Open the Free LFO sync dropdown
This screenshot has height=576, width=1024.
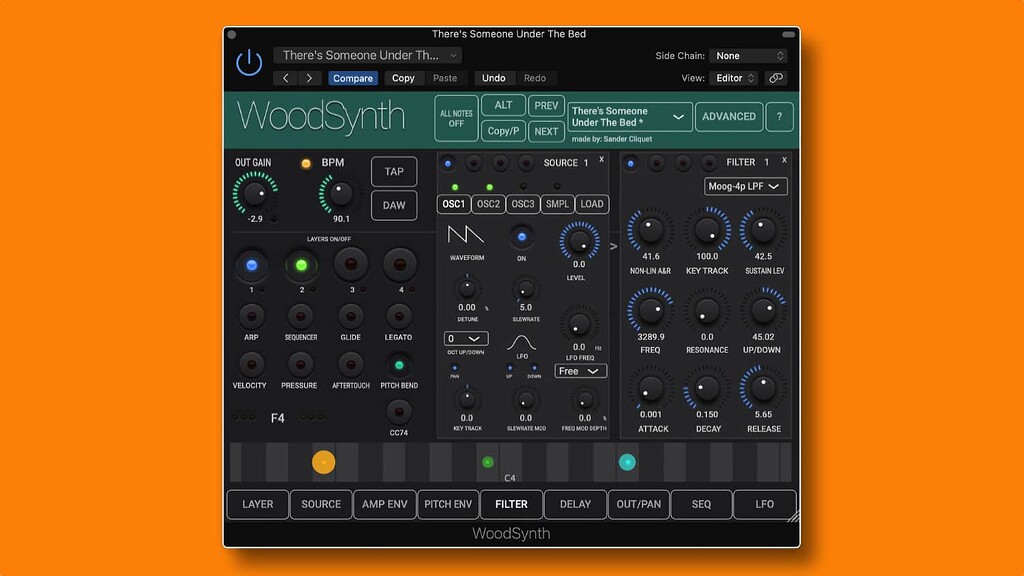pos(580,371)
